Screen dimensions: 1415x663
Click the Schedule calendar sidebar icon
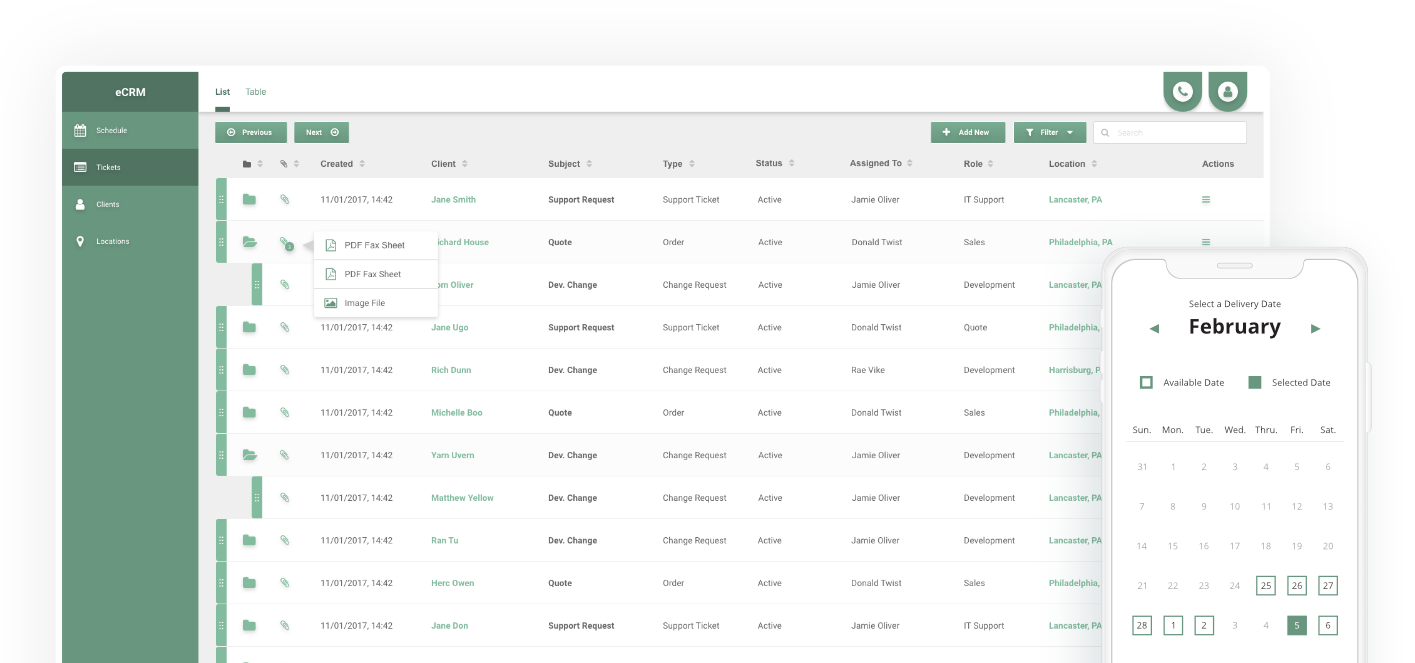[80, 130]
